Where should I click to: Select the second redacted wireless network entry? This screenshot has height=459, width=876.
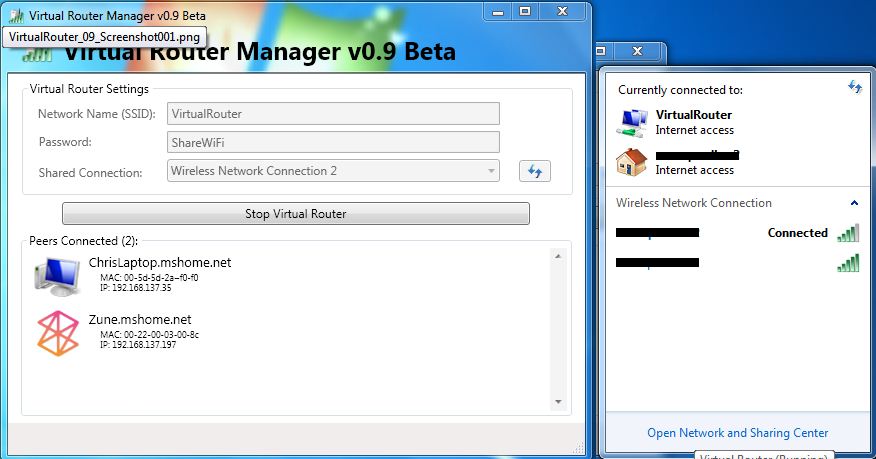click(x=737, y=262)
